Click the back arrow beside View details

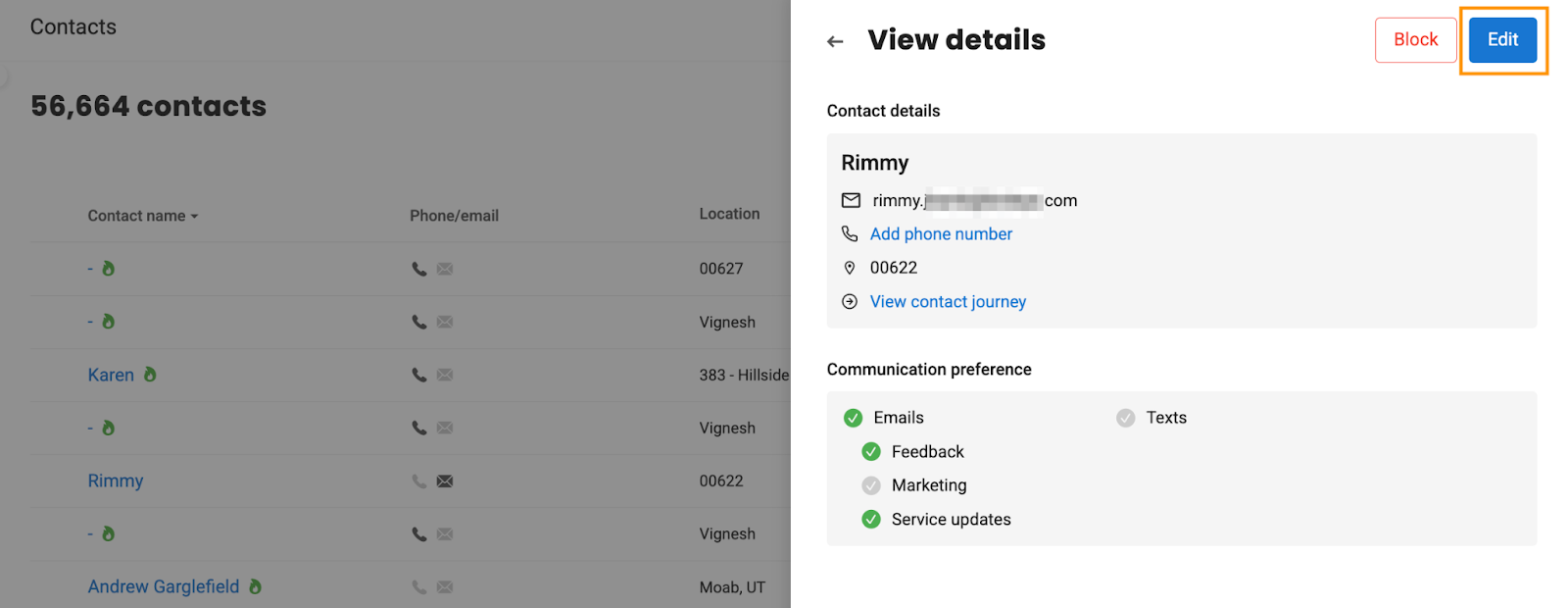(835, 41)
